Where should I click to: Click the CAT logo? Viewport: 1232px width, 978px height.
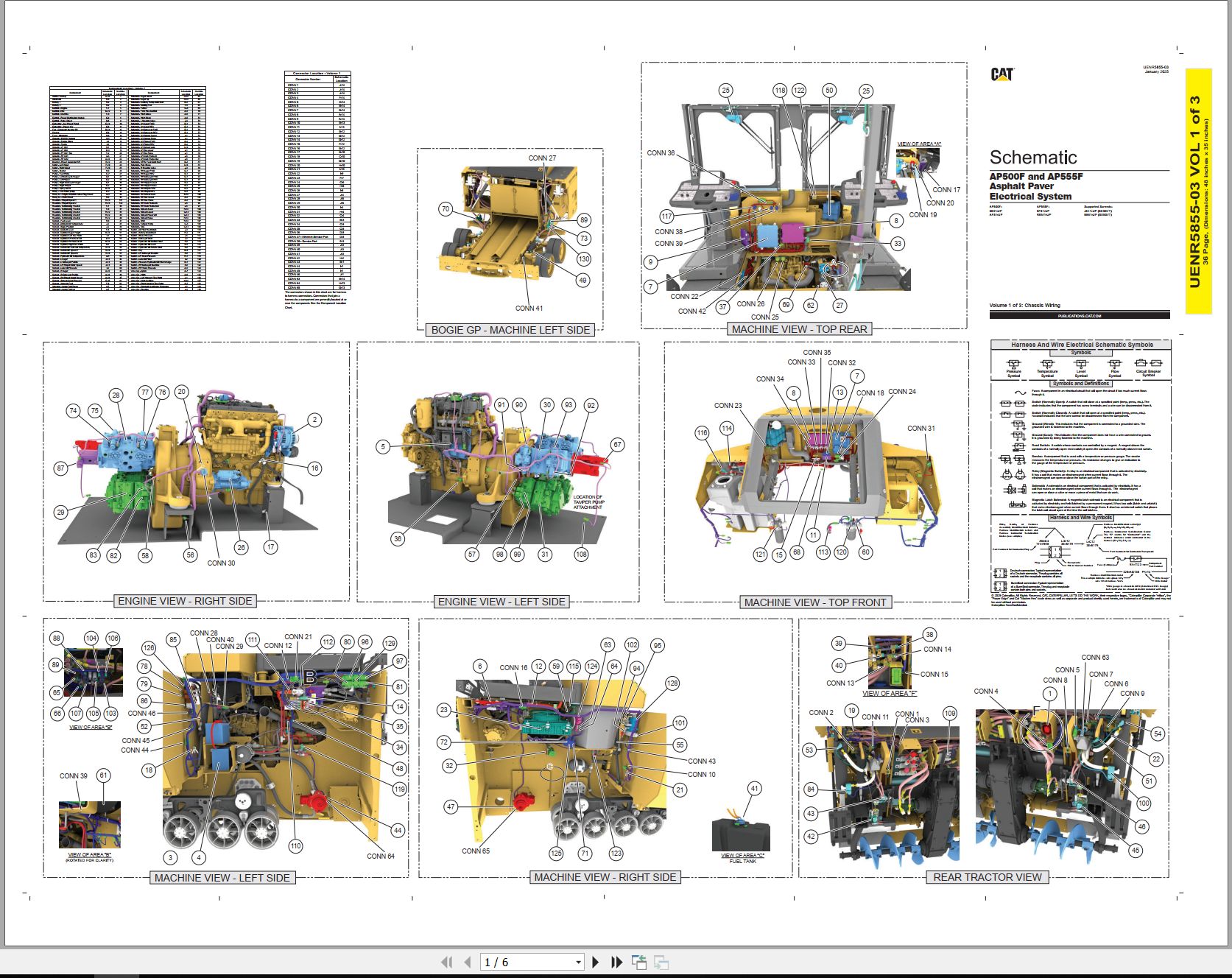1002,74
